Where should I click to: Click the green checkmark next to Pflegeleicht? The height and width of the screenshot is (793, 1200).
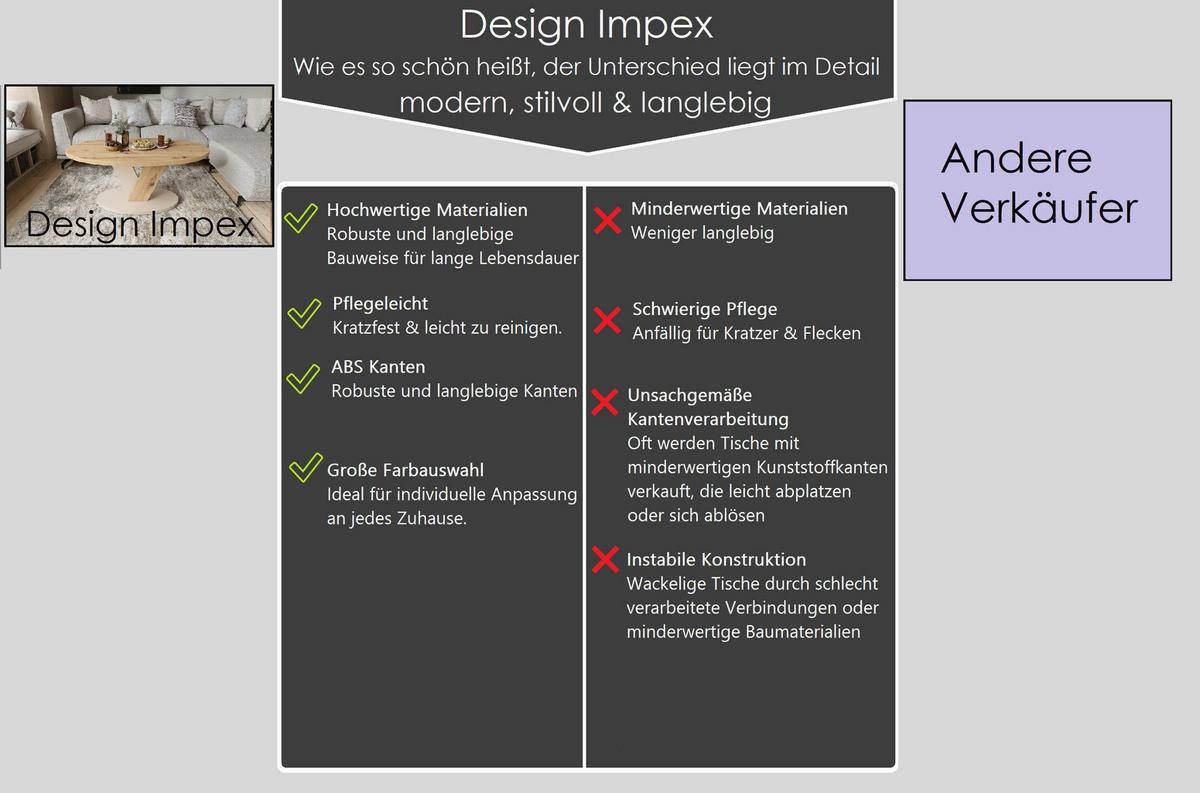(x=303, y=313)
